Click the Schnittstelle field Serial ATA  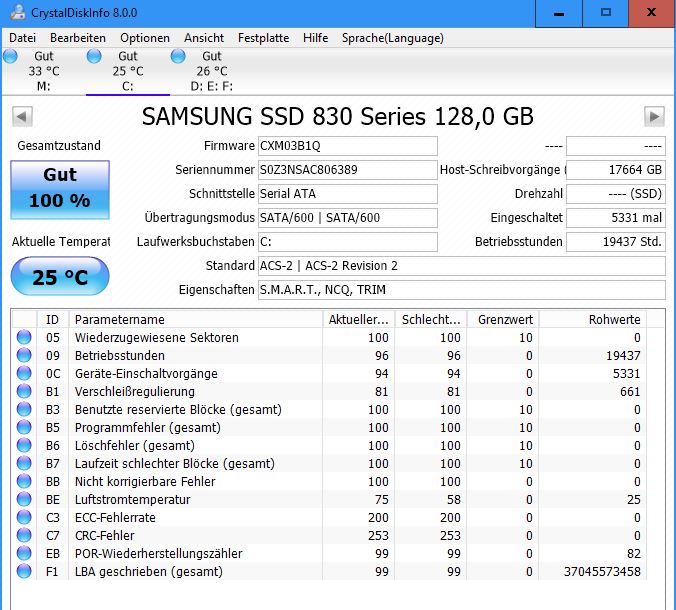[347, 194]
